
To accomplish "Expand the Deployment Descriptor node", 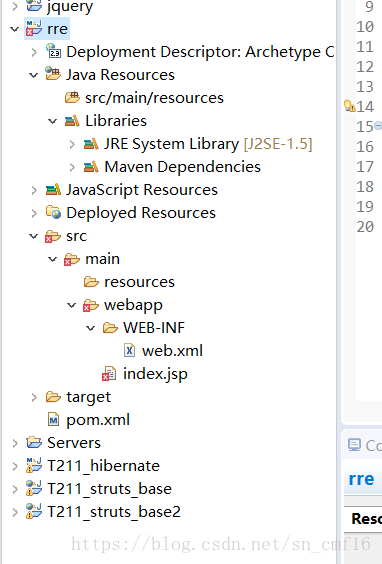I will pos(34,52).
